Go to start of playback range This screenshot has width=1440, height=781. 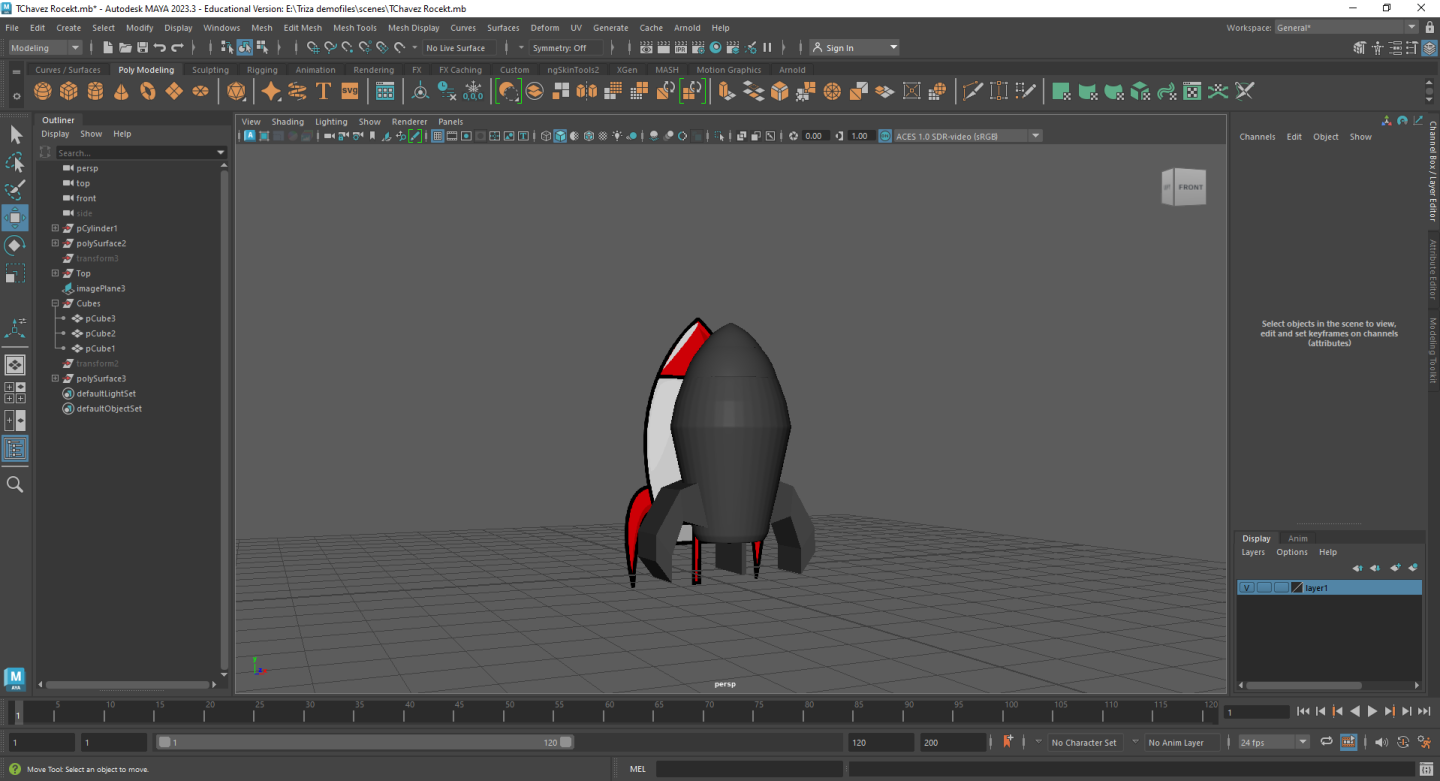click(x=1303, y=711)
